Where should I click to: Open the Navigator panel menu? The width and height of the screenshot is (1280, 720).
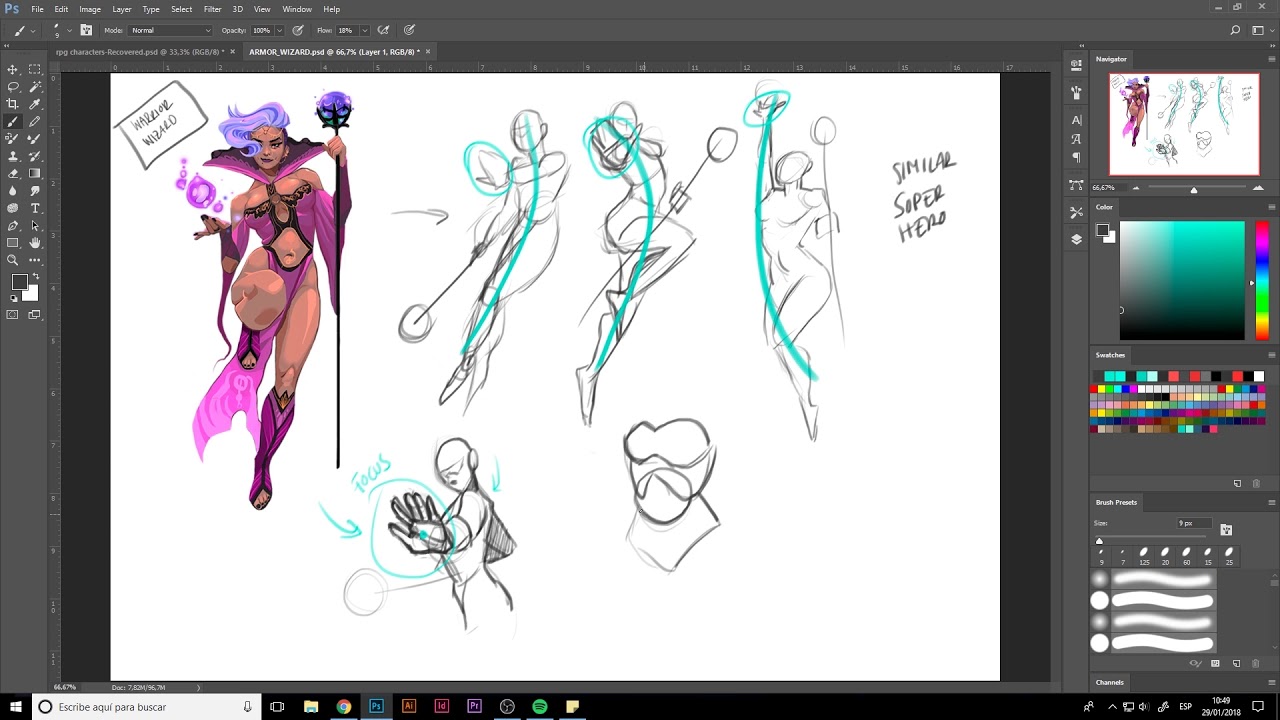click(1272, 59)
